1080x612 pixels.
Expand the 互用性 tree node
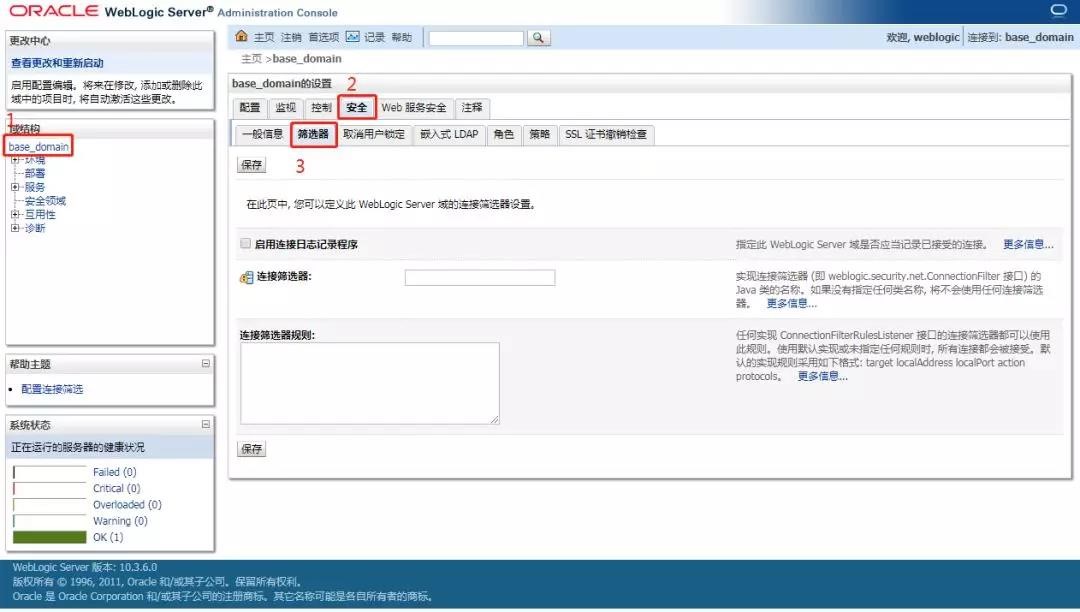15,214
